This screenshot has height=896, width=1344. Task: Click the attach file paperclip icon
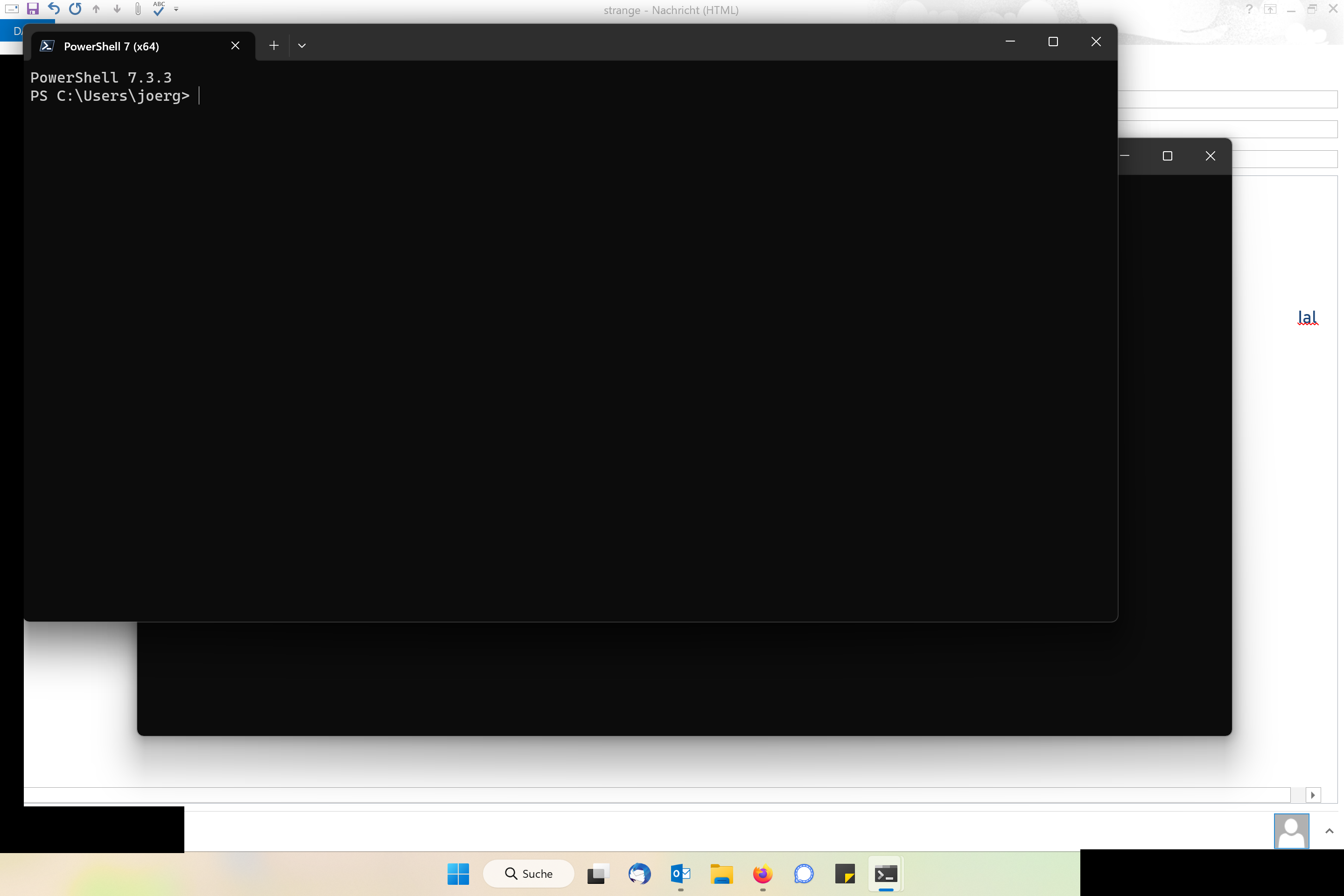pos(138,9)
